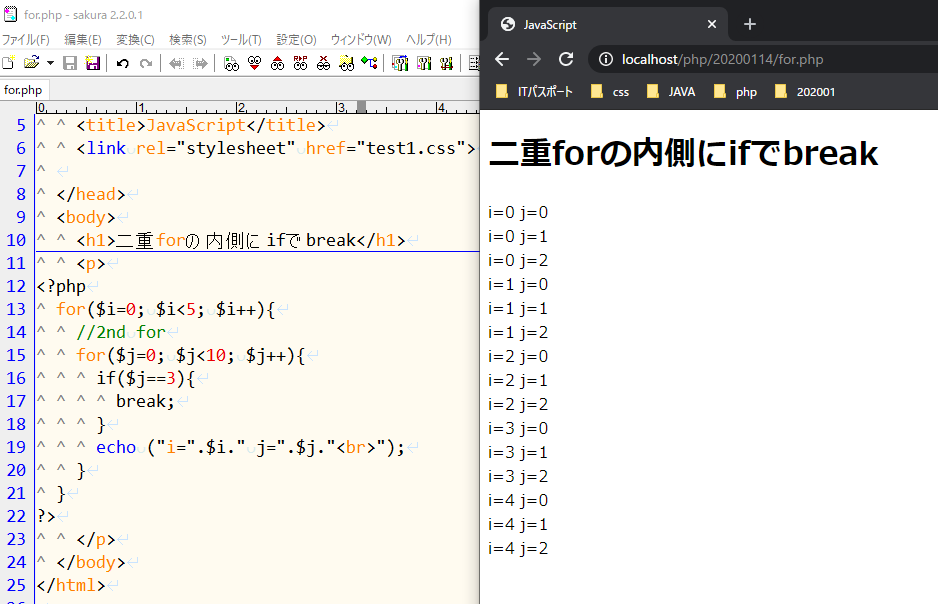This screenshot has height=604, width=938.
Task: Click the Grep search folder icon
Action: click(346, 63)
